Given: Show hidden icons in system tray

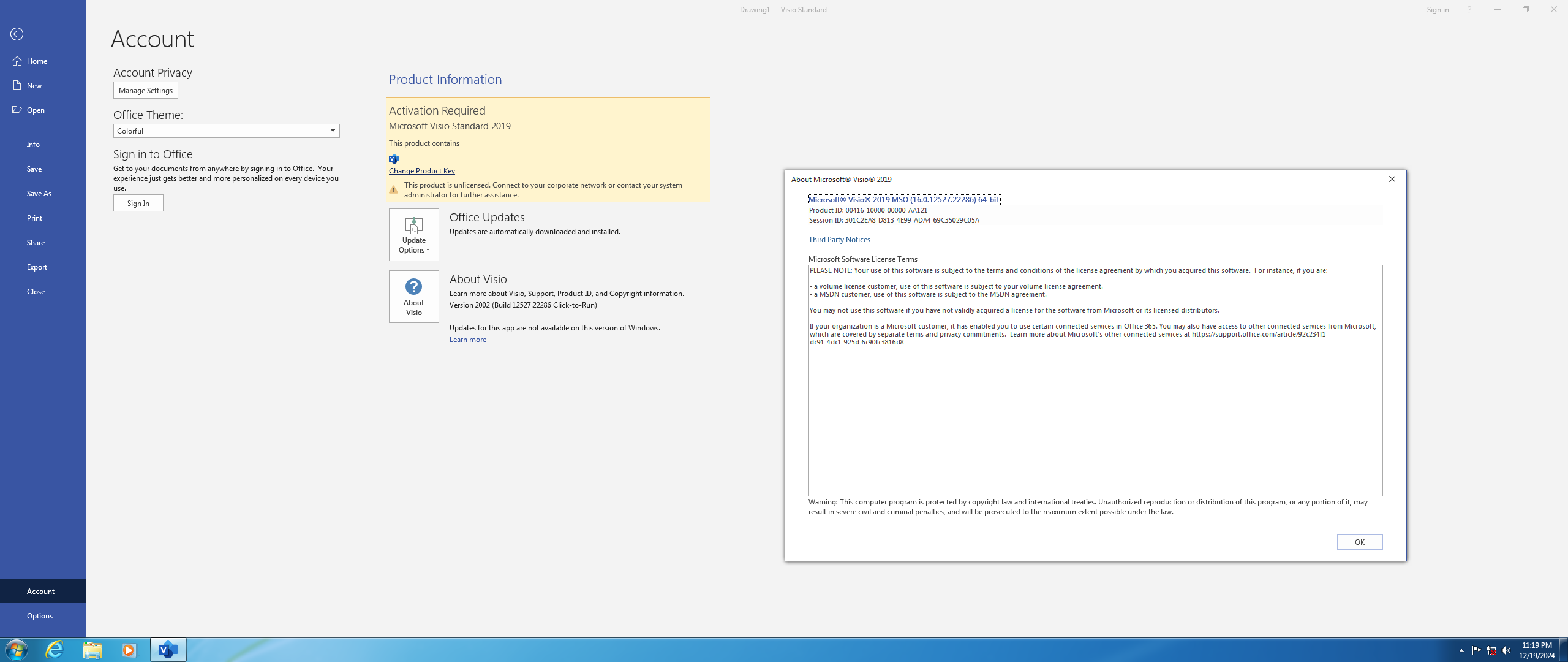Looking at the screenshot, I should click(x=1461, y=650).
